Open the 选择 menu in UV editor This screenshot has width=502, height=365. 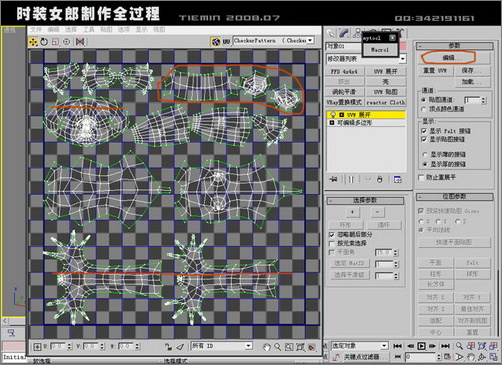71,30
